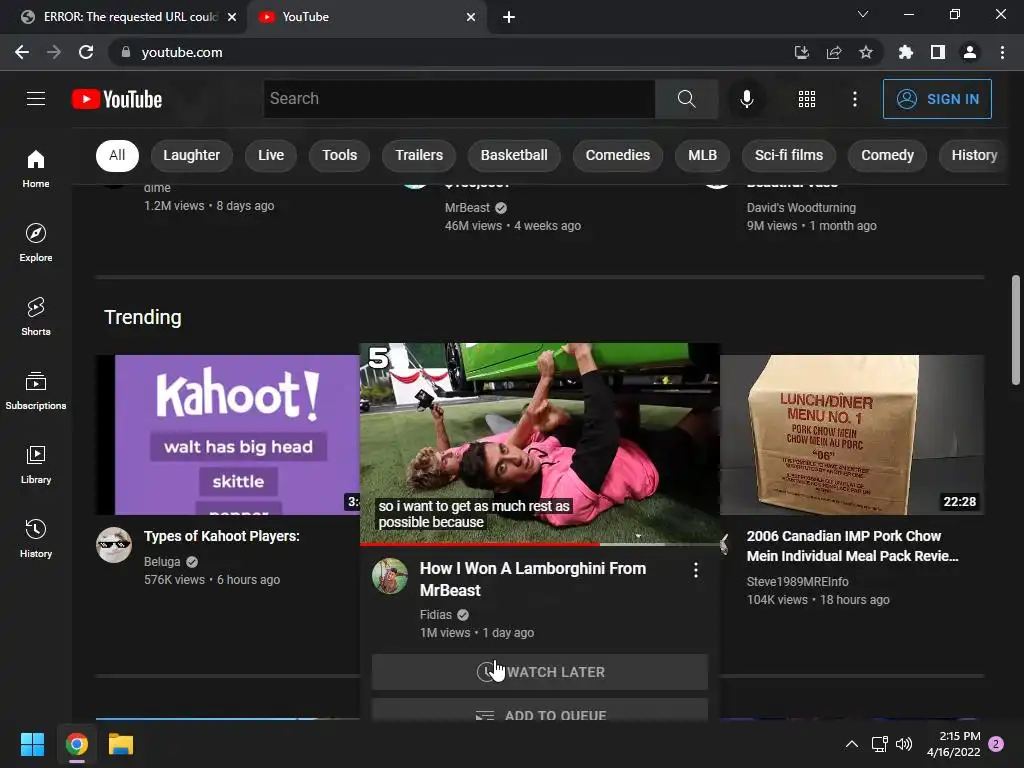Open Windows Start menu
This screenshot has height=768, width=1024.
32,744
